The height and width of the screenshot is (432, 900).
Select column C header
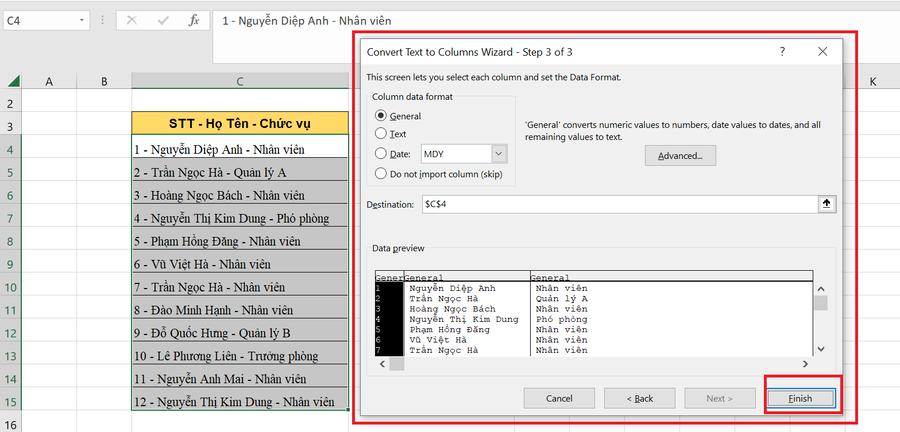click(240, 81)
